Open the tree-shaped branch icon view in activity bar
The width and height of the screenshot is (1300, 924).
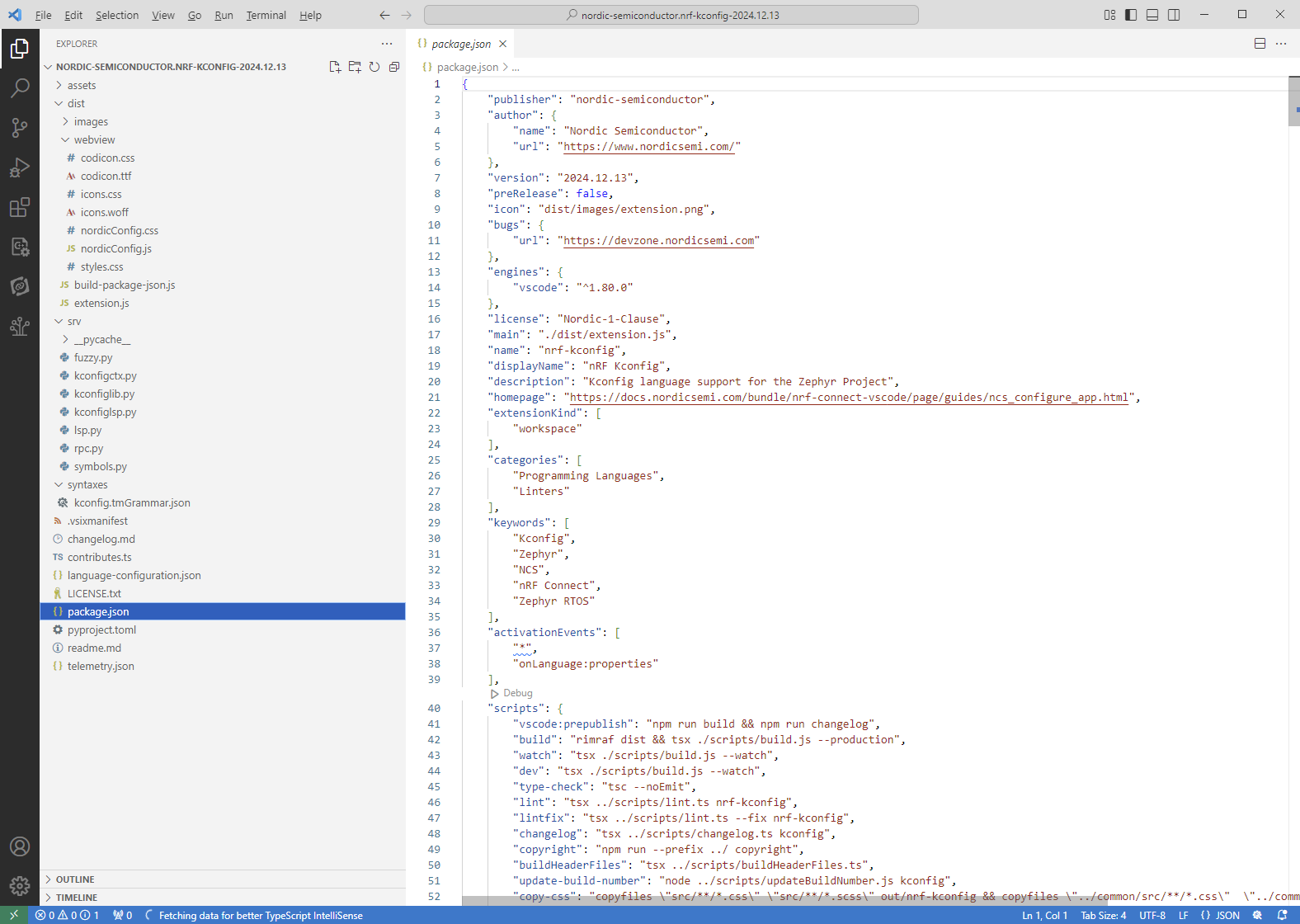coord(20,326)
